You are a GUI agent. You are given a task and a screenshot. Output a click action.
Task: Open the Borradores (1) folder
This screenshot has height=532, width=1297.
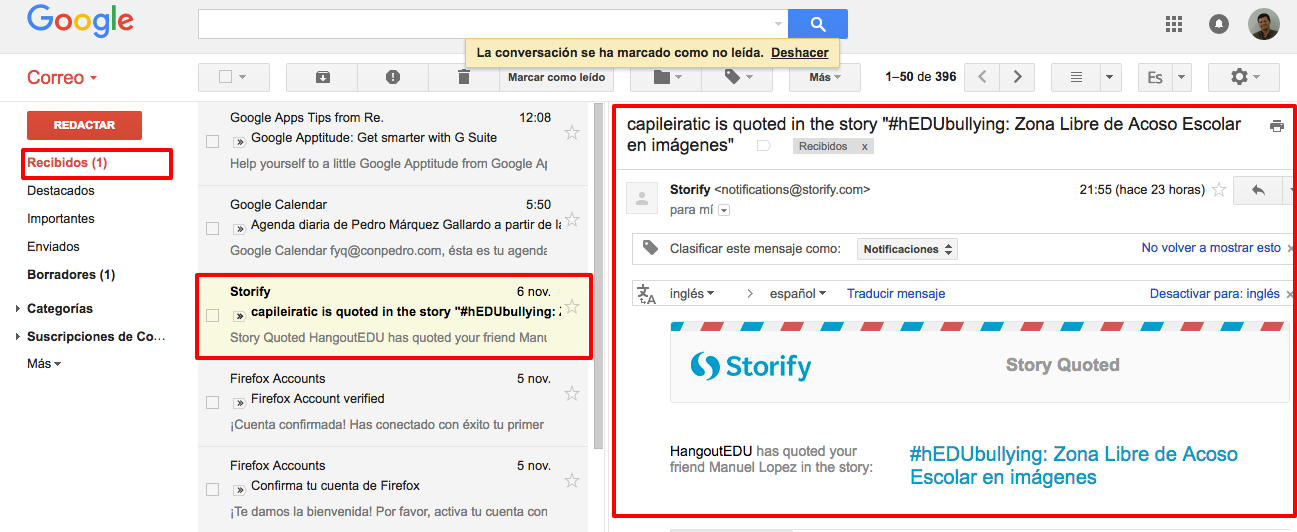coord(71,274)
